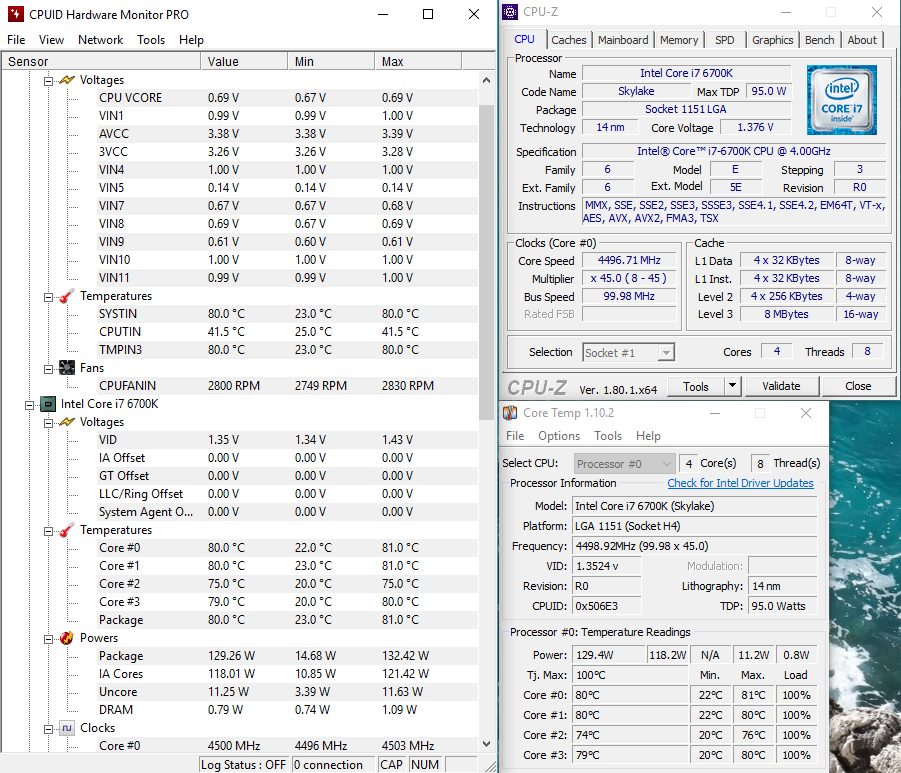Switch to the Memory tab in CPU-Z
This screenshot has height=773, width=901.
pyautogui.click(x=679, y=40)
